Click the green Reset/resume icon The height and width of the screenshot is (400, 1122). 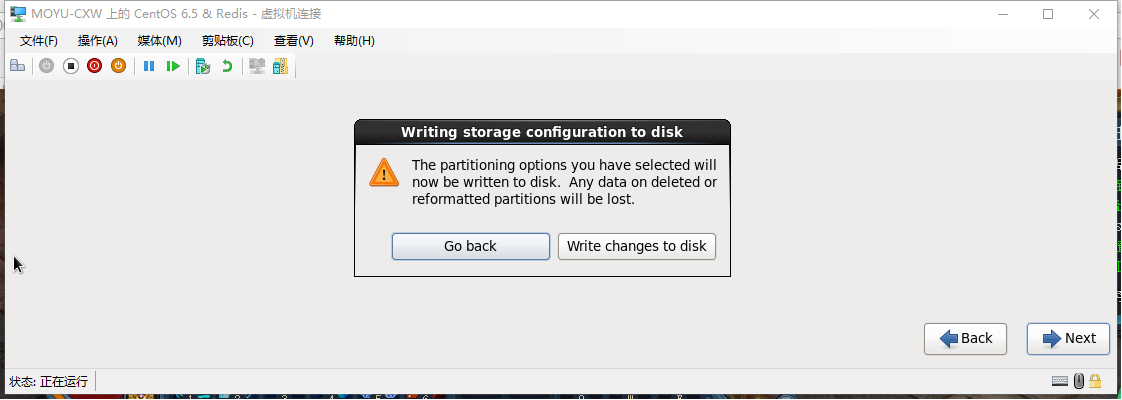tap(173, 66)
